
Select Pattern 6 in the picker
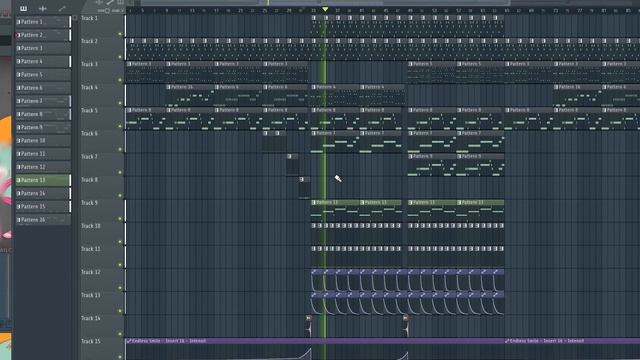(x=43, y=88)
